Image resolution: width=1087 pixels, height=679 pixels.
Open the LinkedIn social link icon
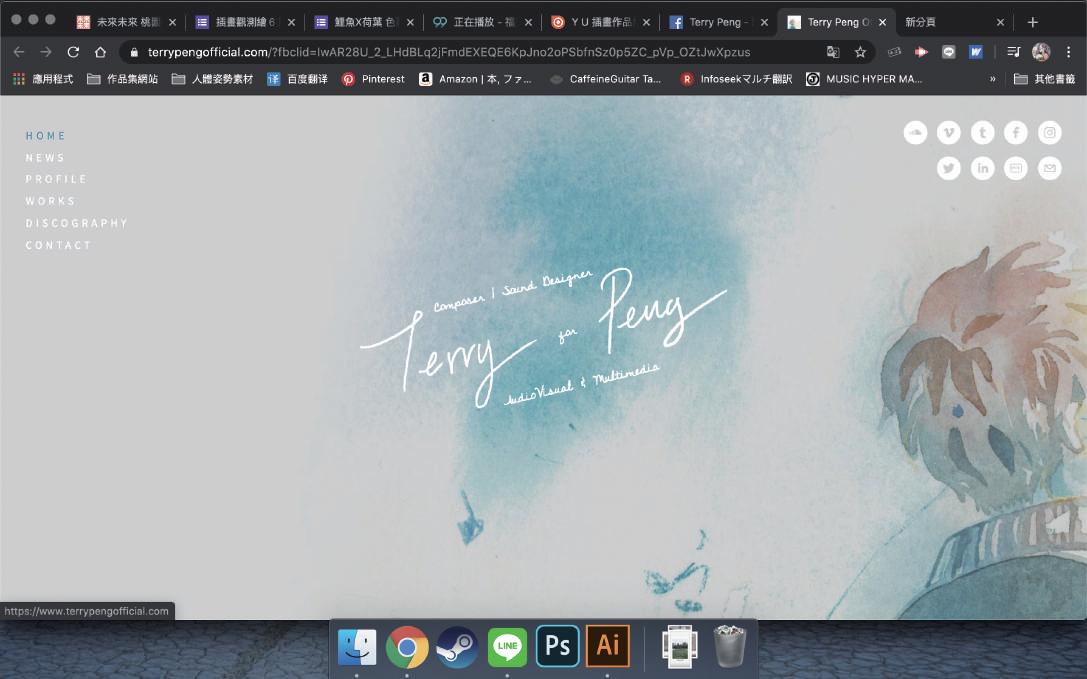coord(982,168)
